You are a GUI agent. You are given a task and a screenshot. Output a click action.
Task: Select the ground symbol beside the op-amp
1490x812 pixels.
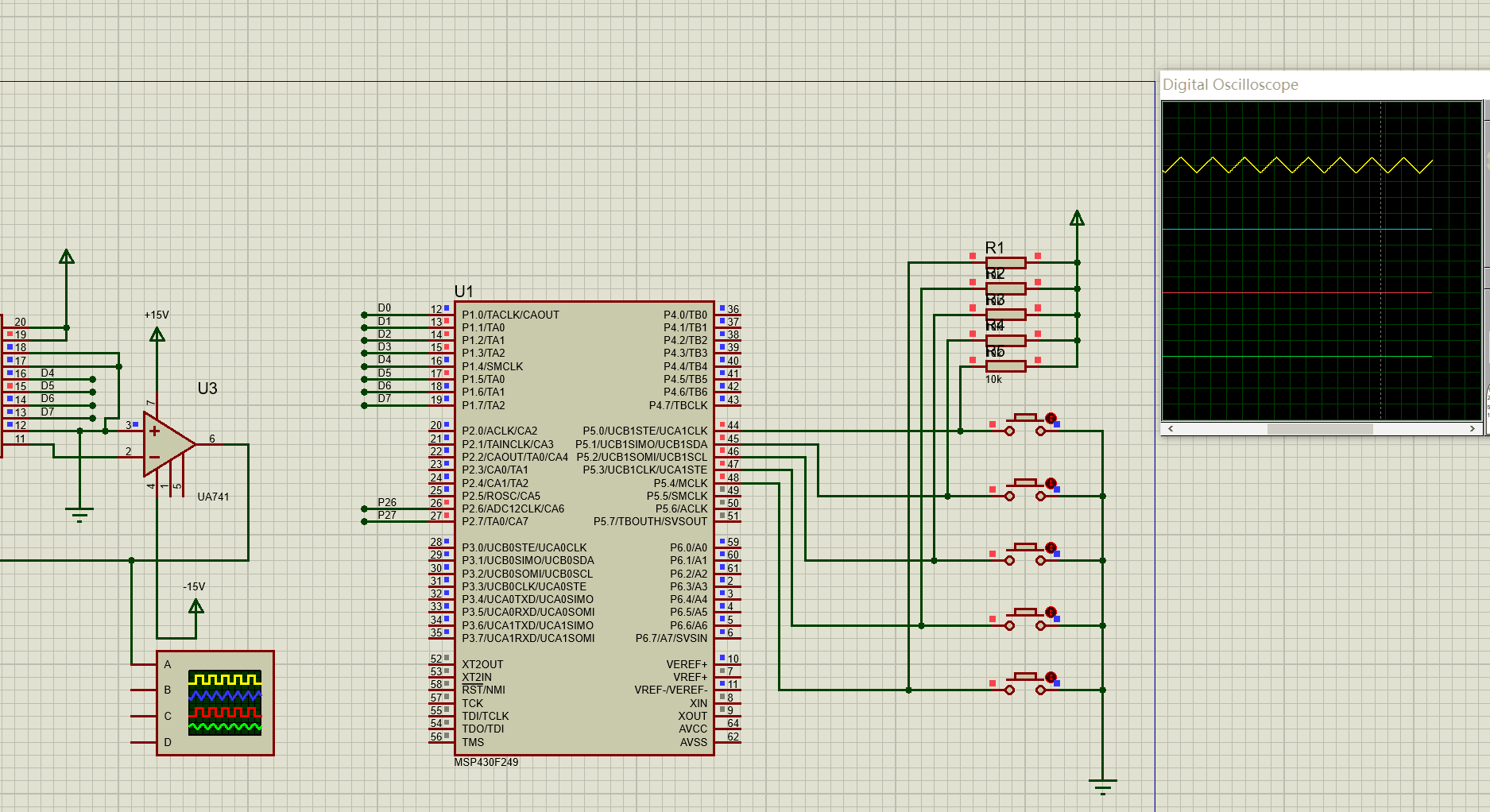pos(79,513)
